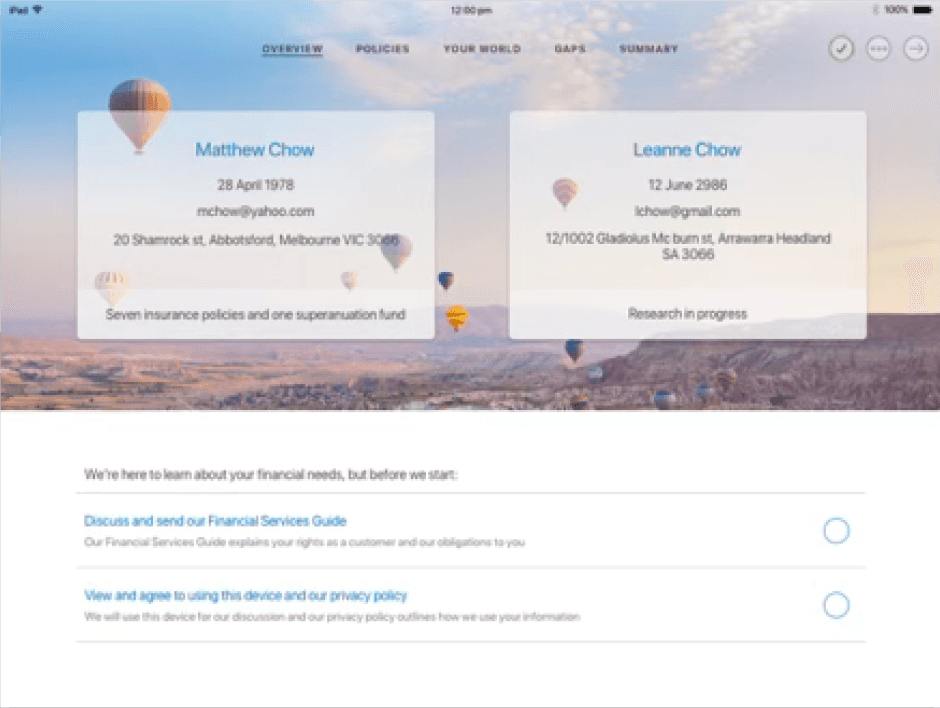
Task: Open Leanne Chow's profile name
Action: tap(687, 149)
